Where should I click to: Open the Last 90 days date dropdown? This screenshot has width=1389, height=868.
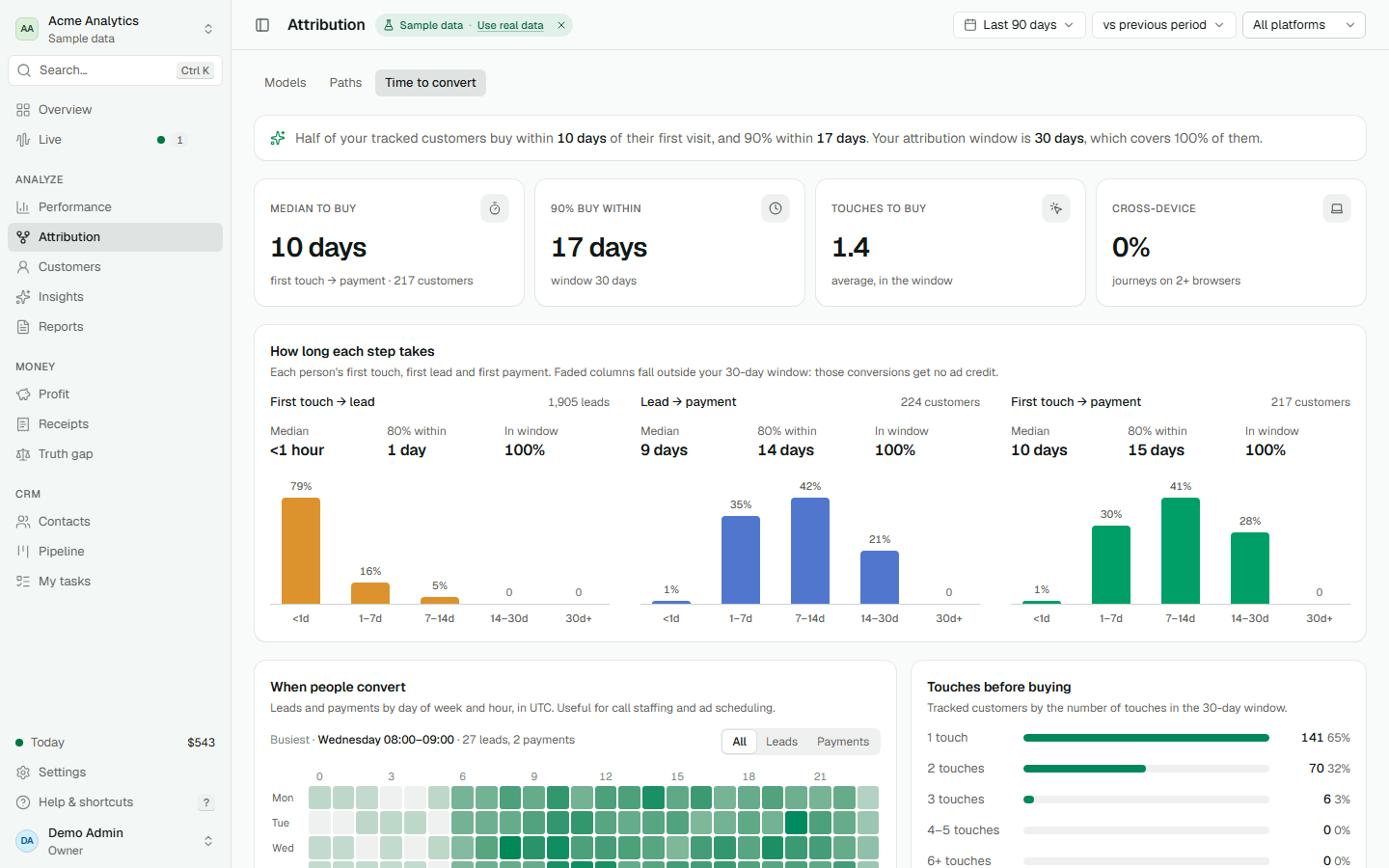click(x=1020, y=25)
